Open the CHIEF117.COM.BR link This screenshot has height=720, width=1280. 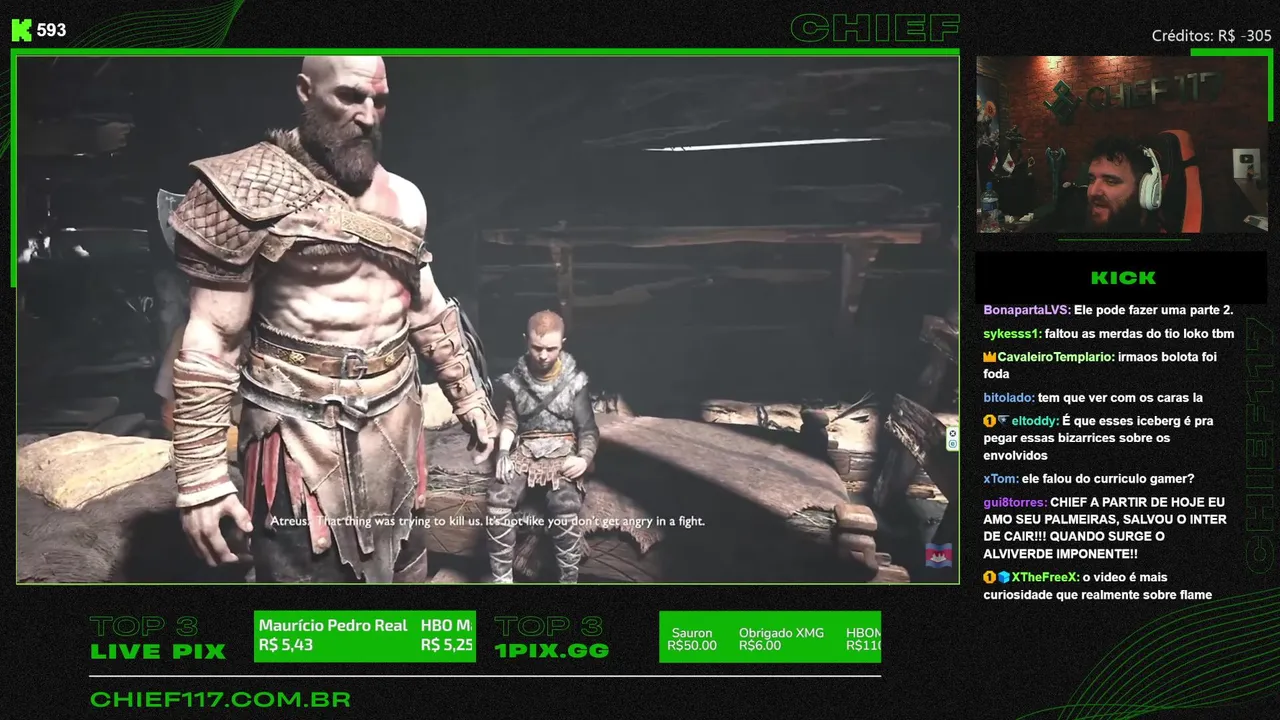point(220,699)
